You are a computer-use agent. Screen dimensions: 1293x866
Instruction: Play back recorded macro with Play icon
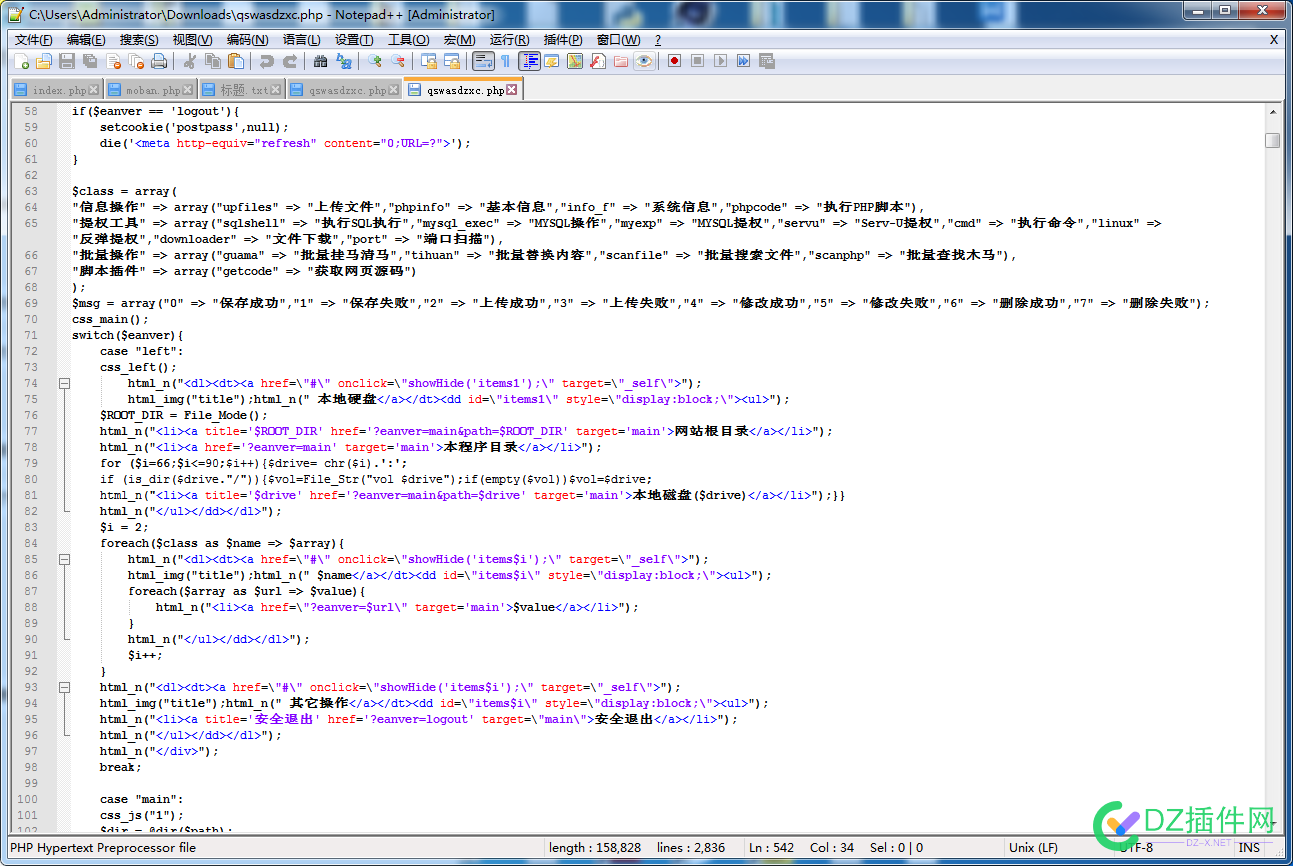click(x=720, y=61)
